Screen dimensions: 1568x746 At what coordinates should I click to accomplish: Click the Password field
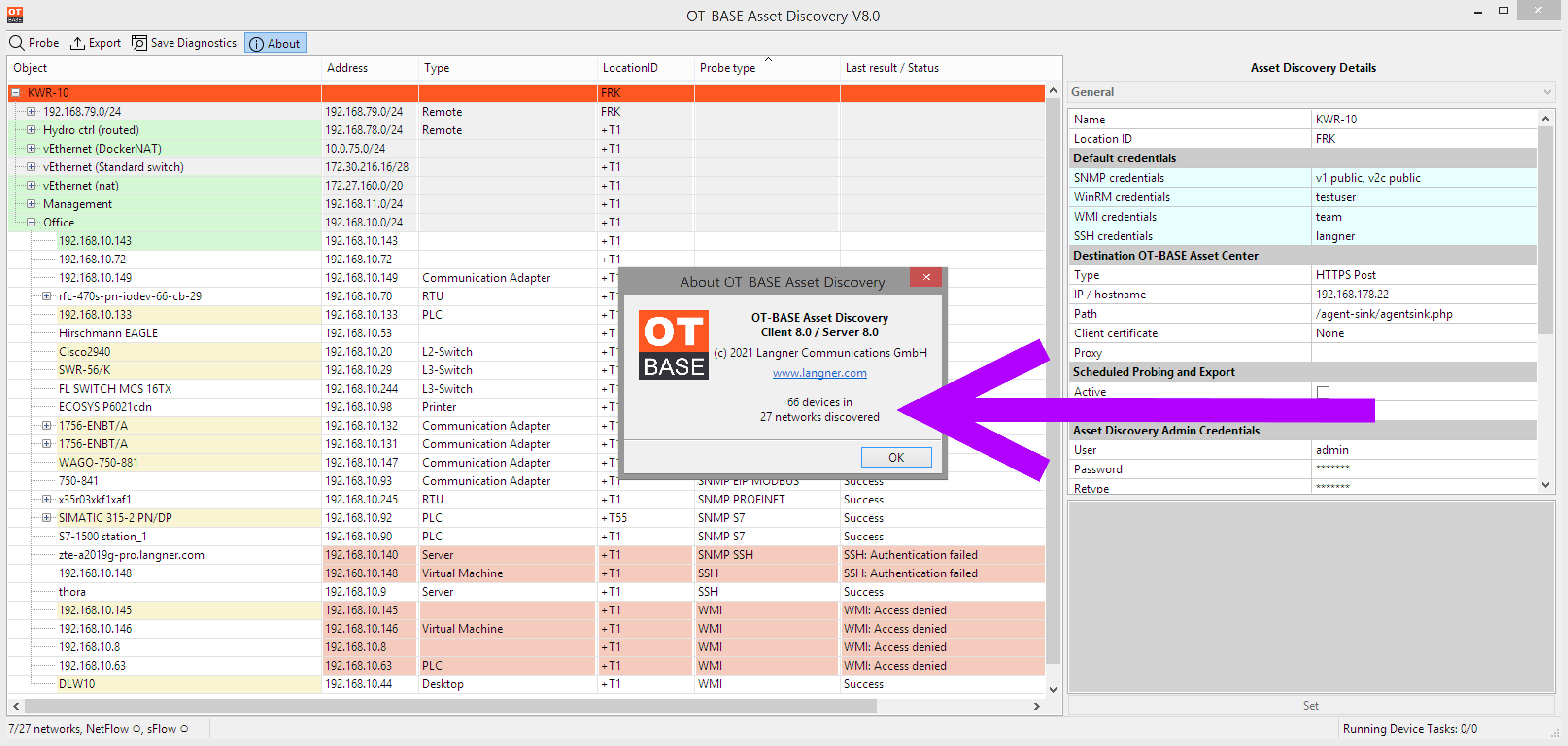coord(1424,469)
